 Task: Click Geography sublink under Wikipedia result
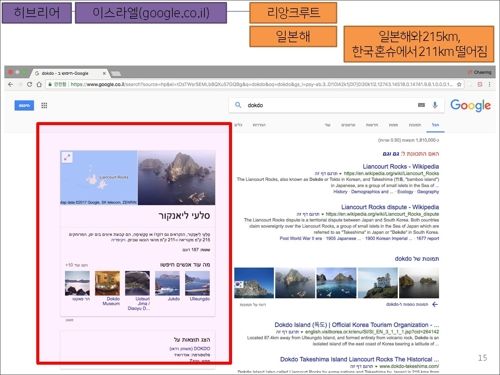pos(428,192)
